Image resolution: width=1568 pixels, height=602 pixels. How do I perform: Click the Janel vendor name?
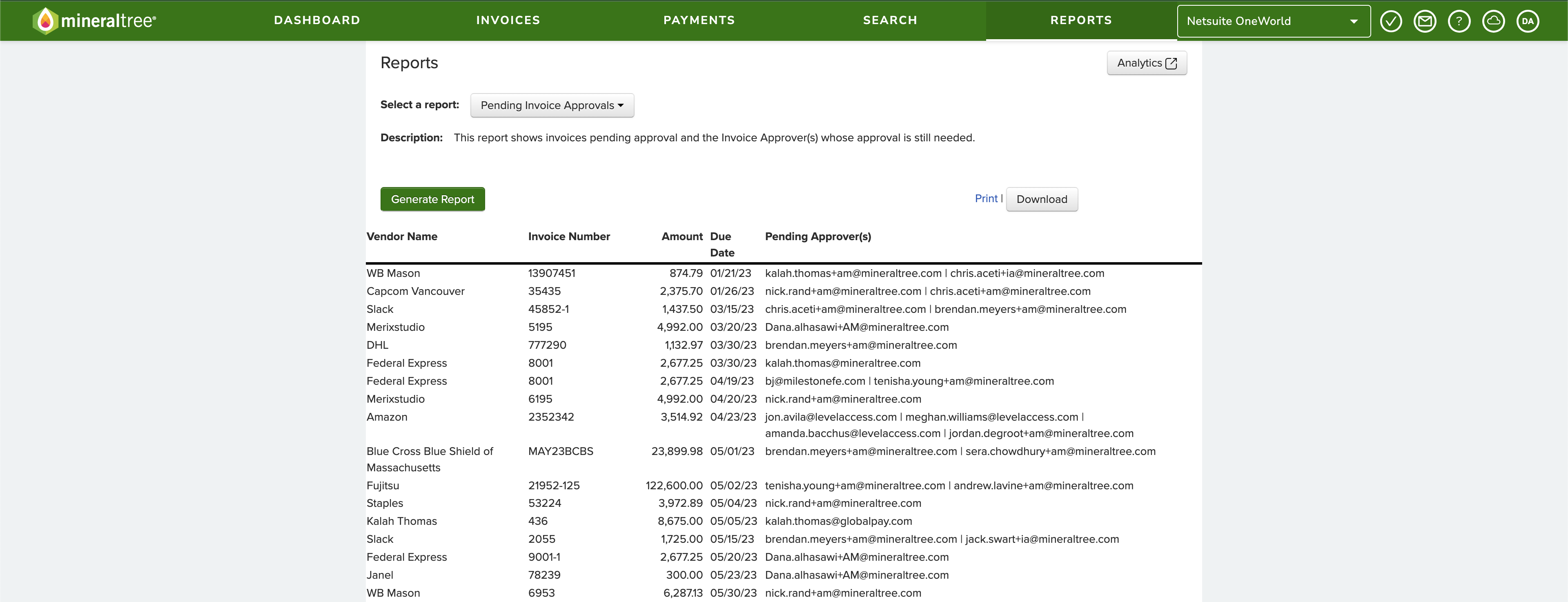[380, 575]
